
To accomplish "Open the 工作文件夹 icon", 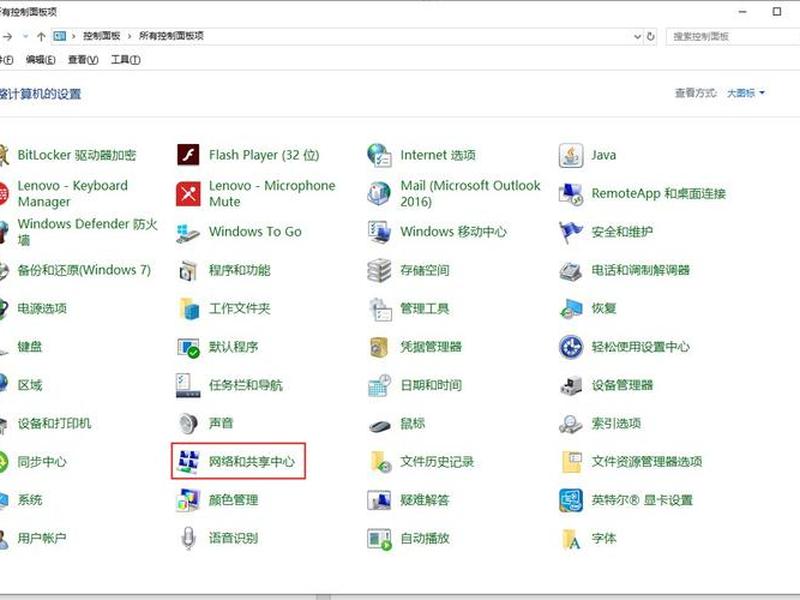I will [x=188, y=309].
